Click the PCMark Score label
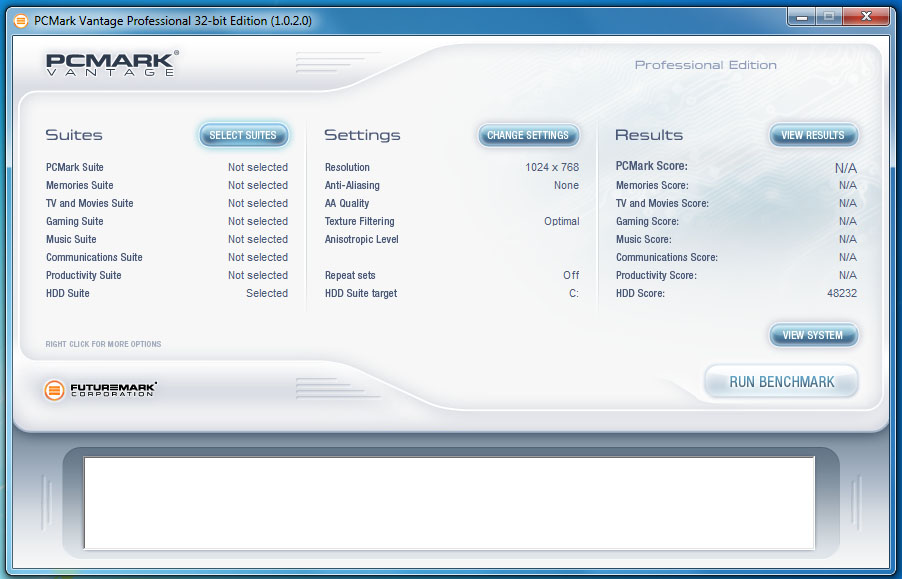The image size is (902, 579). coord(652,166)
